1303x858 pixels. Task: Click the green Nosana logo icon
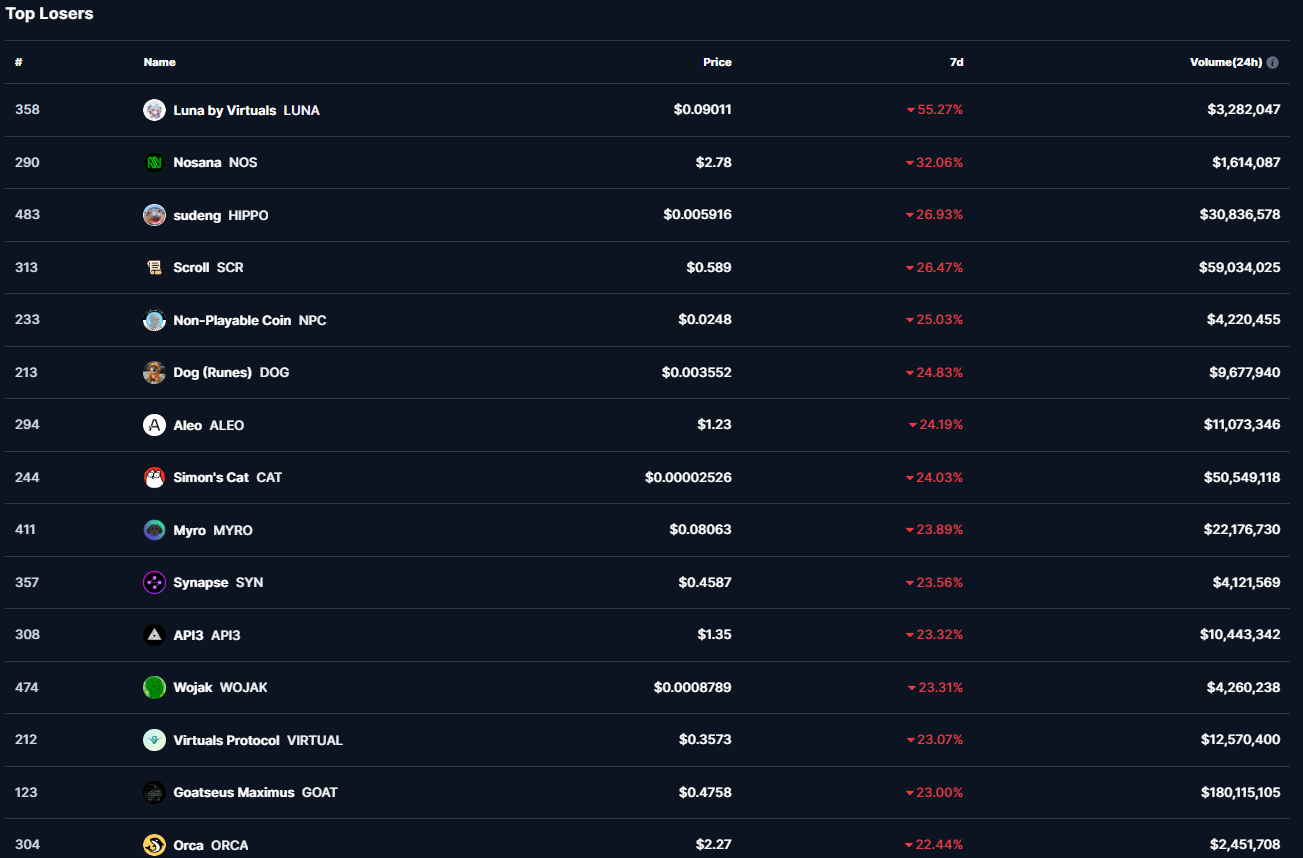tap(154, 162)
